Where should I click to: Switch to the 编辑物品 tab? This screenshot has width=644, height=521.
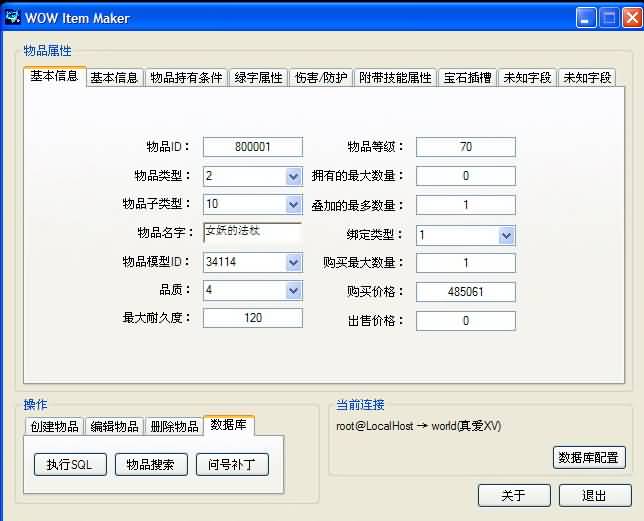click(x=114, y=426)
